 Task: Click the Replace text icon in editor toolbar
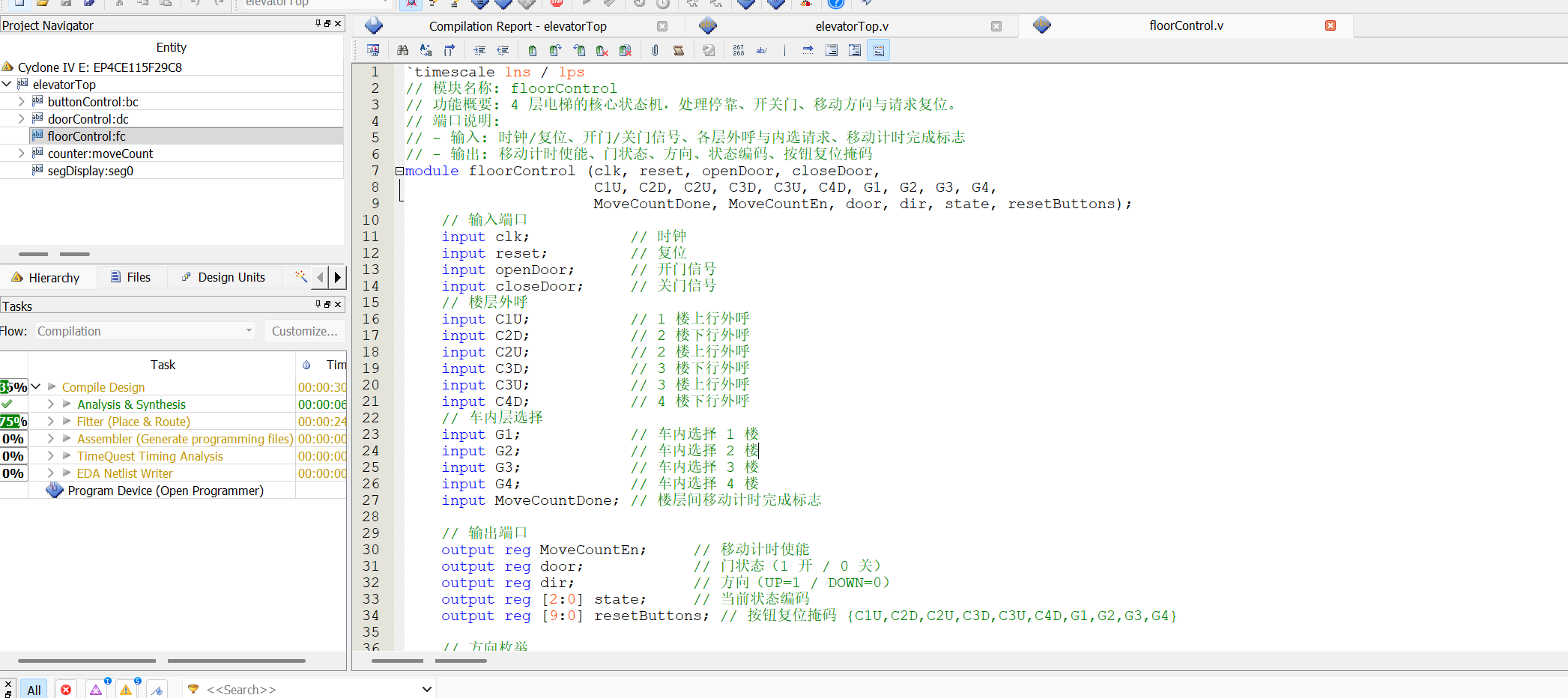[426, 50]
